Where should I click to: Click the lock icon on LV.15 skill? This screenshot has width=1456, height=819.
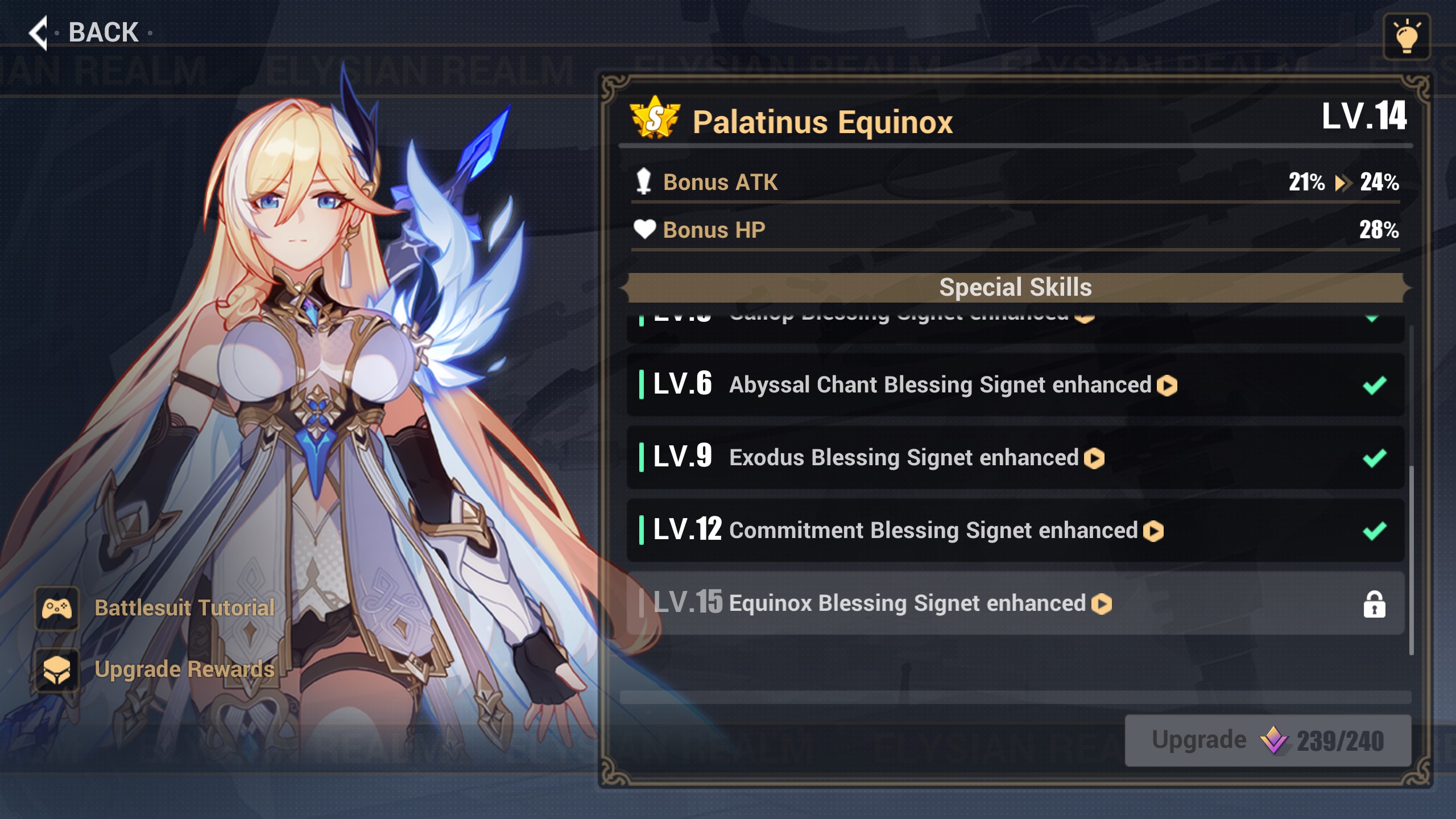coord(1374,604)
